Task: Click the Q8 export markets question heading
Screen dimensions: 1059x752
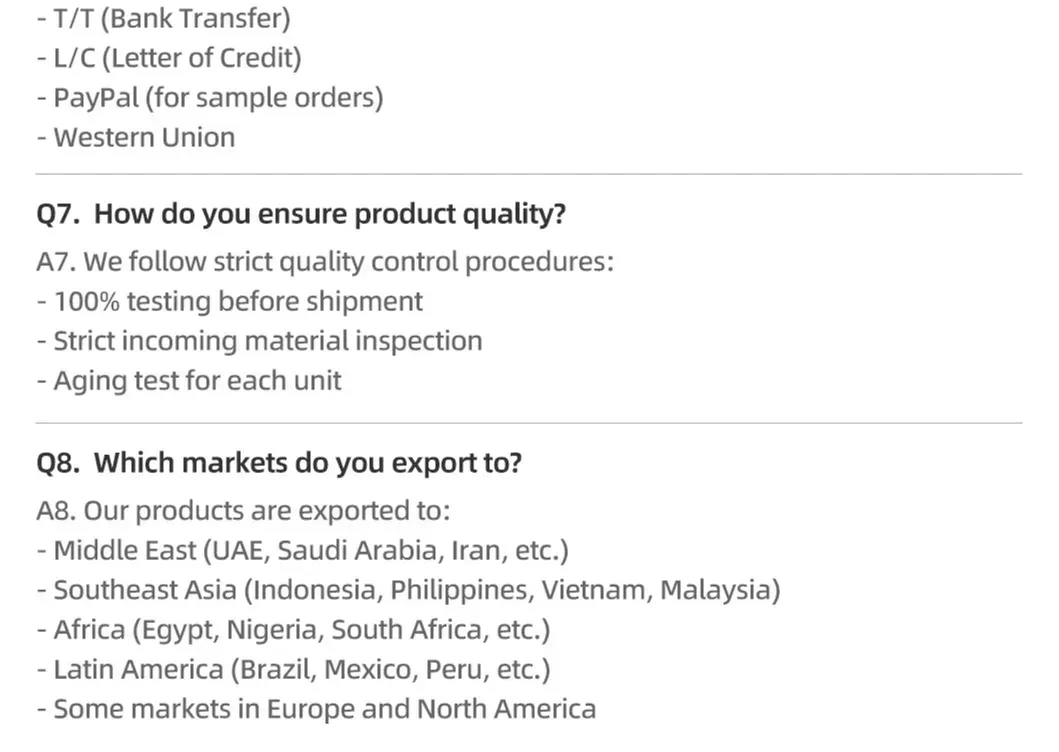Action: pyautogui.click(x=279, y=463)
